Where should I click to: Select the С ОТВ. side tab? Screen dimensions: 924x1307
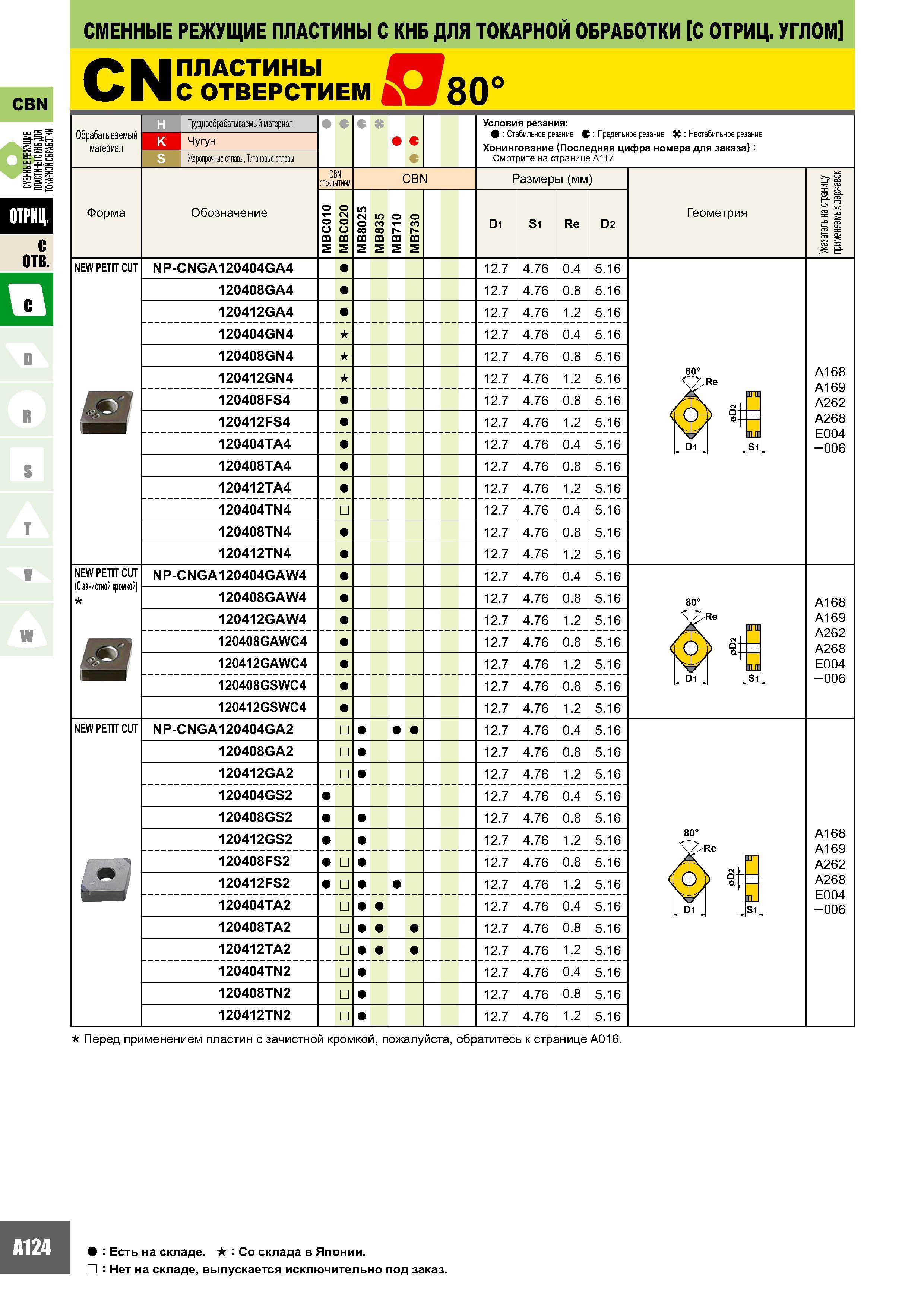click(27, 253)
